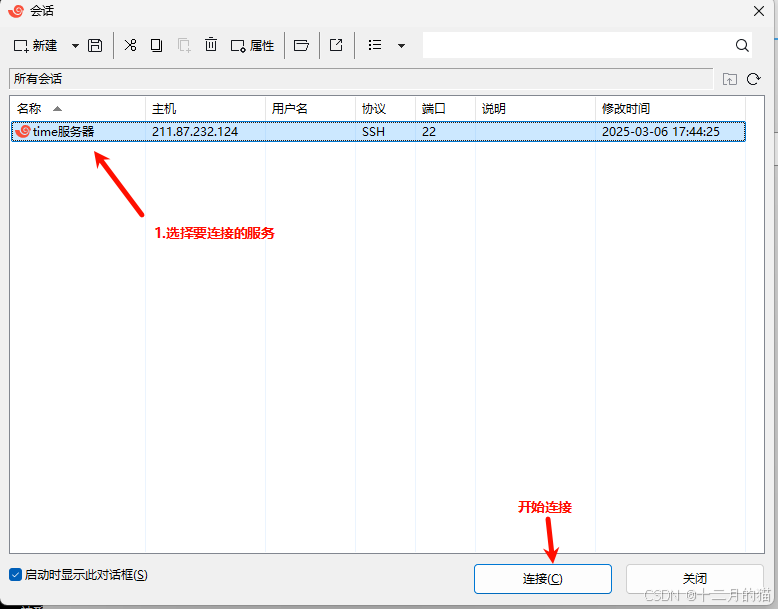Expand the view mode dropdown arrow
The height and width of the screenshot is (609, 778).
tap(401, 46)
